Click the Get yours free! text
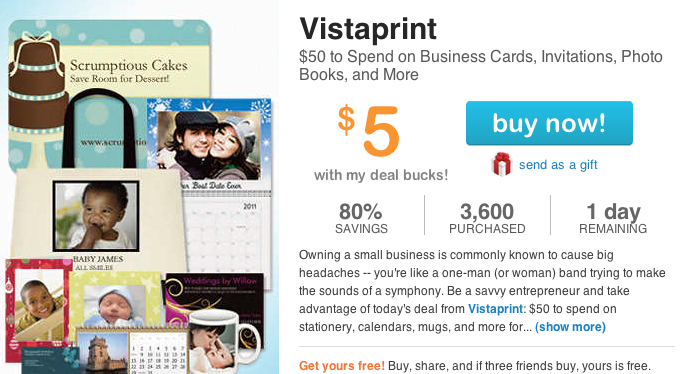This screenshot has height=374, width=691. 342,366
